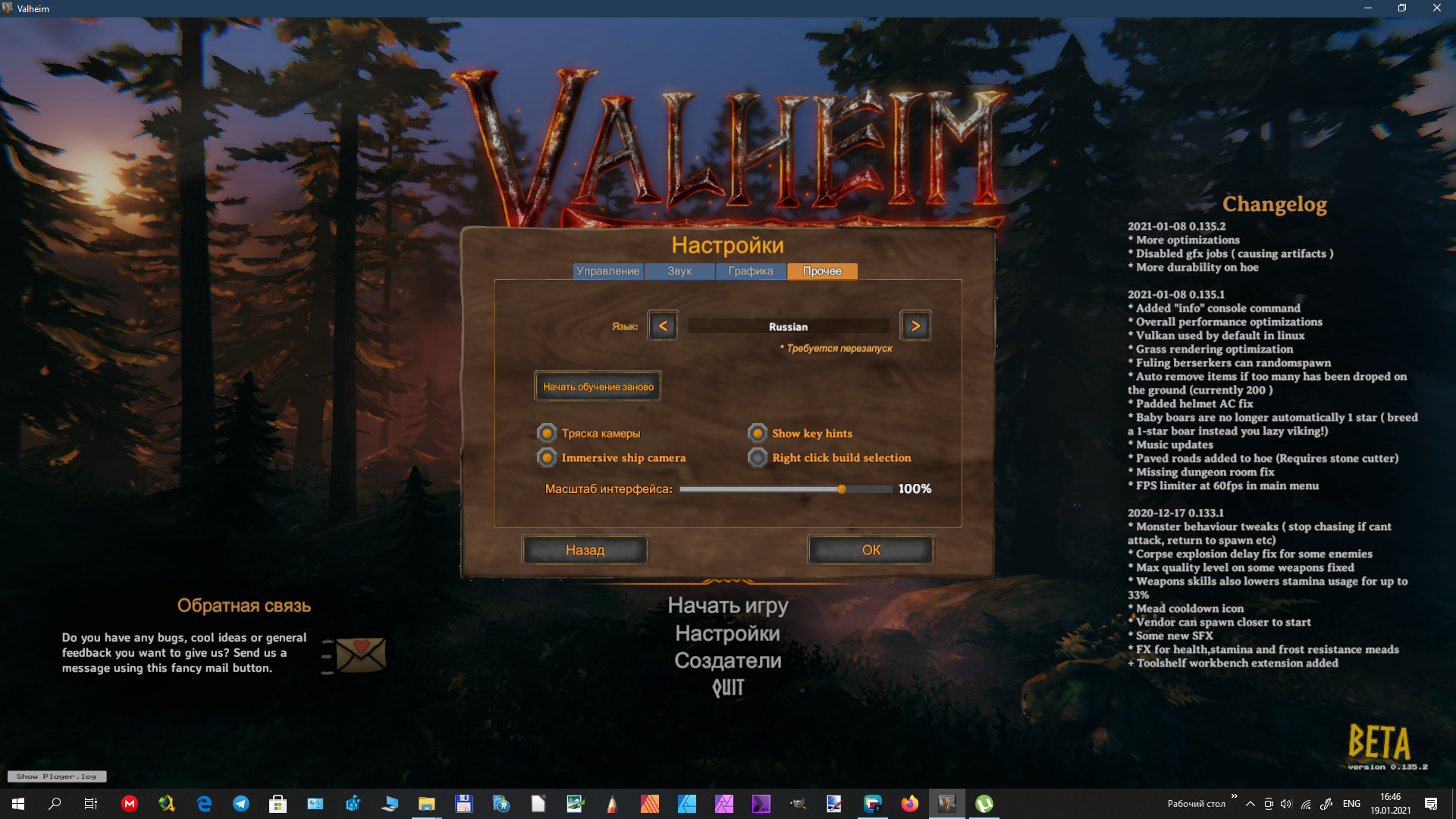The height and width of the screenshot is (819, 1456).
Task: Open the Telegram taskbar icon
Action: [x=241, y=804]
